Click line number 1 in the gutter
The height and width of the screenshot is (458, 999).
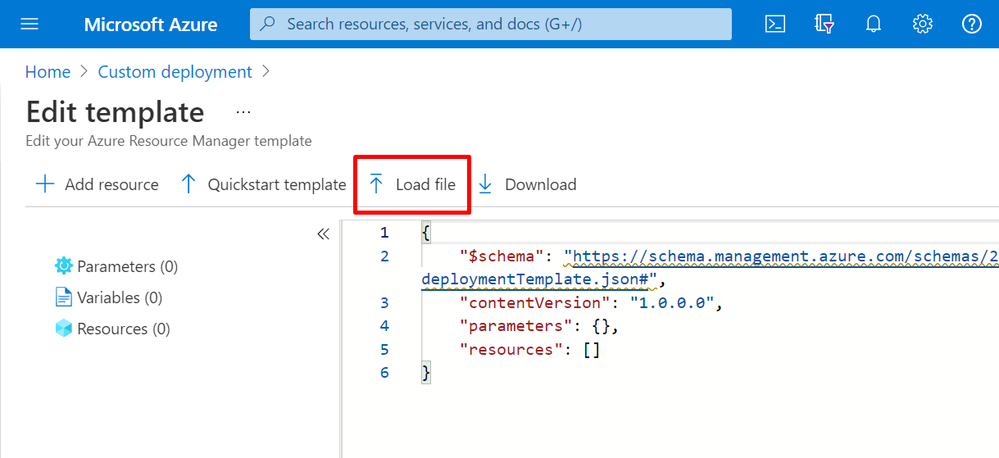pos(384,233)
